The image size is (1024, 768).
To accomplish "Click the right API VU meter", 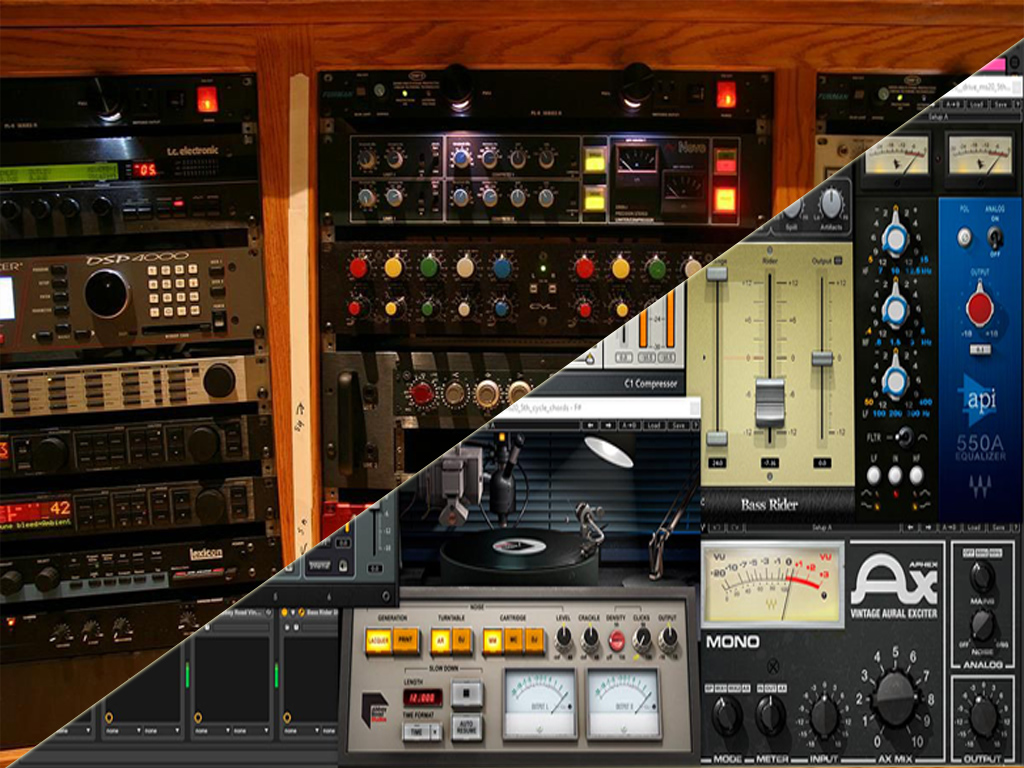I will click(980, 155).
